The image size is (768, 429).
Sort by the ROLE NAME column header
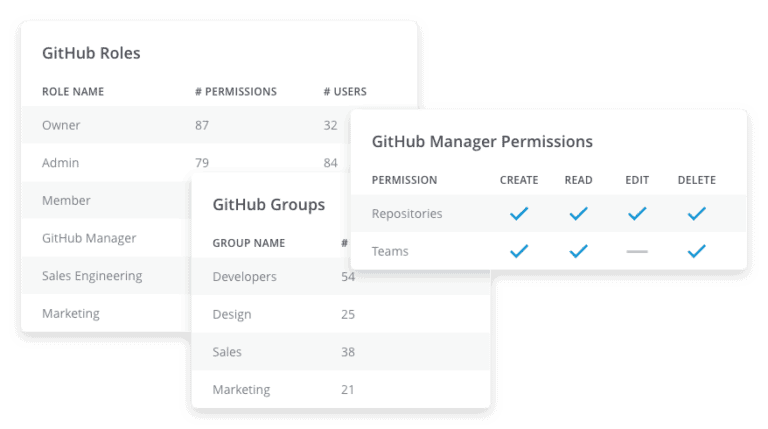(73, 92)
